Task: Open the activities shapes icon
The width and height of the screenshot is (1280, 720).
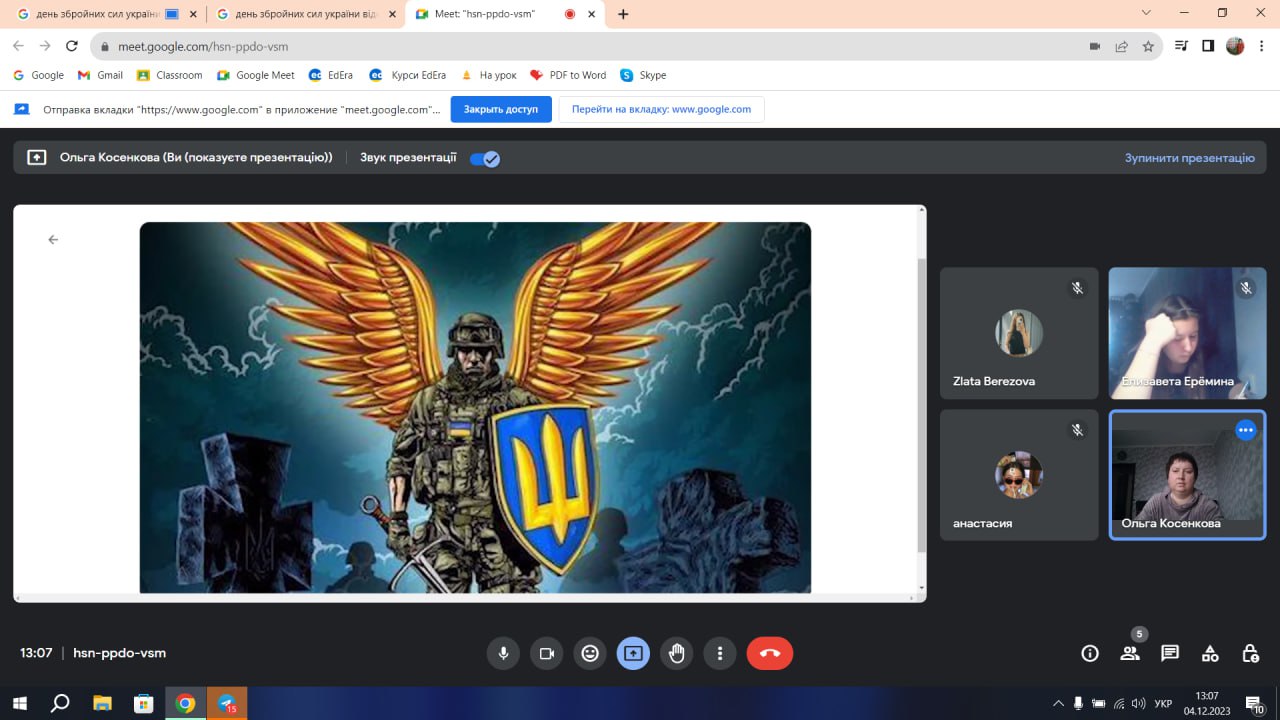Action: pos(1210,653)
